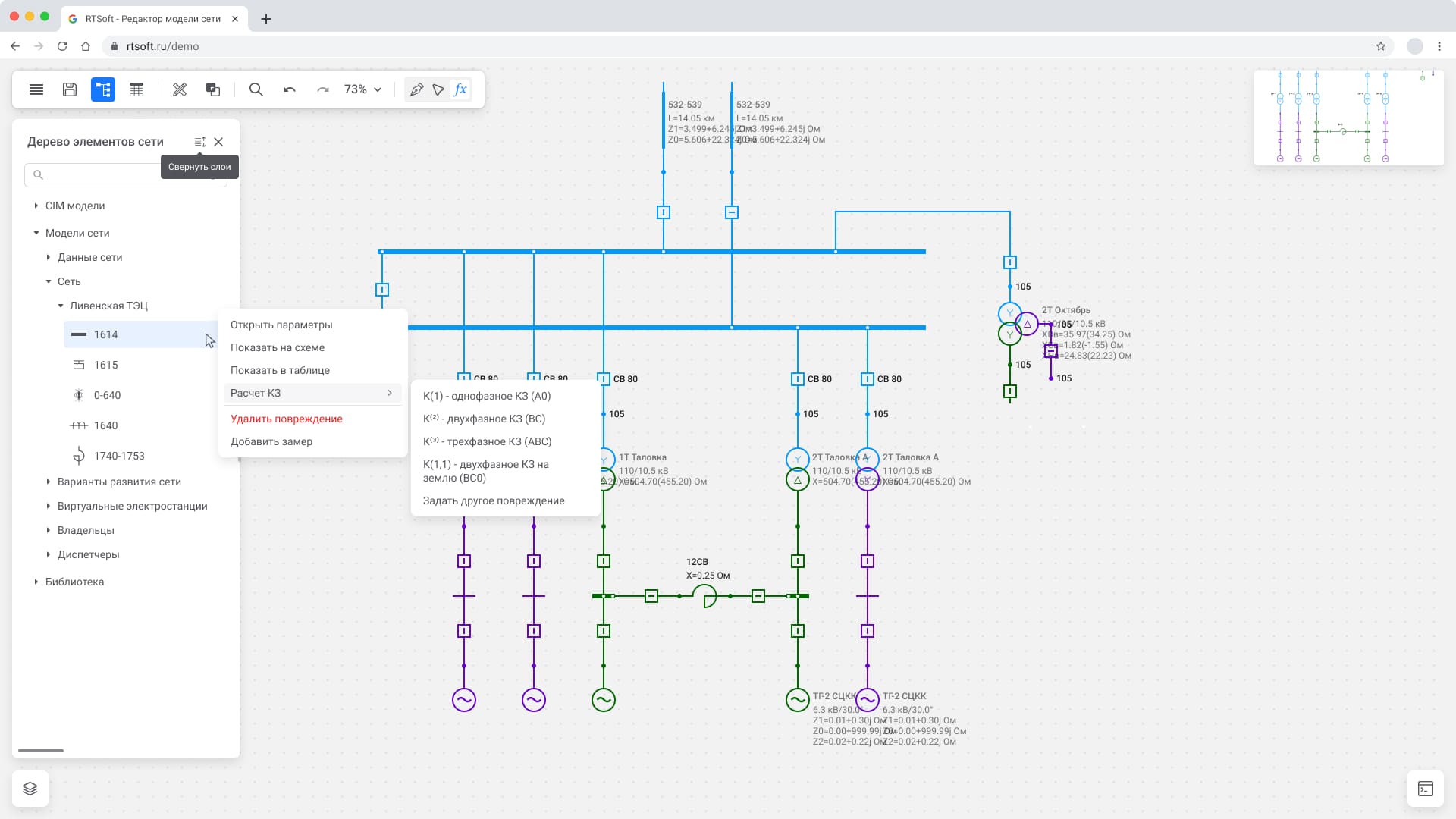Toggle the network tree panel button
Viewport: 1456px width, 819px height.
click(103, 89)
